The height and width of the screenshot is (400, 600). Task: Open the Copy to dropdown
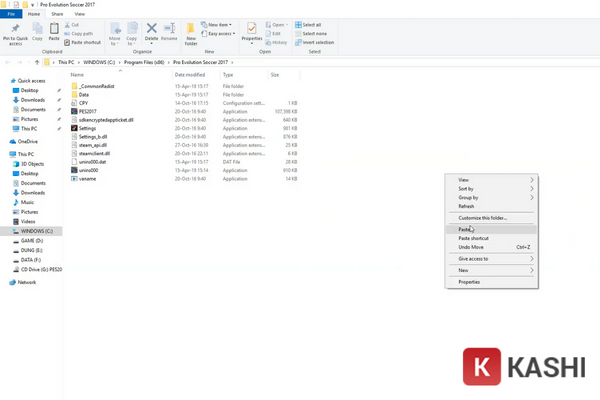pyautogui.click(x=132, y=34)
